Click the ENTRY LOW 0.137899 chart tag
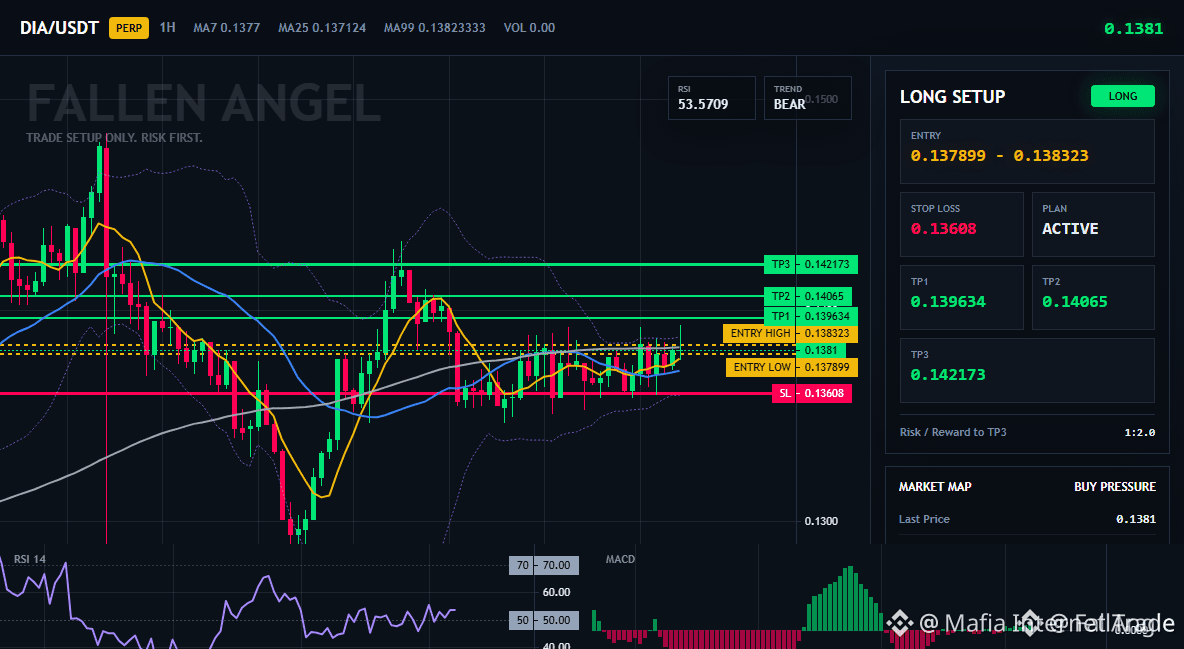This screenshot has height=649, width=1184. point(791,367)
